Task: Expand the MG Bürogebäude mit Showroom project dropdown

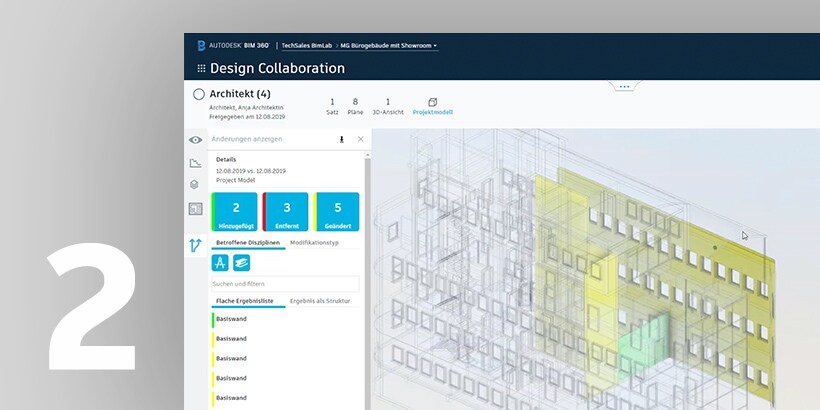Action: 389,46
